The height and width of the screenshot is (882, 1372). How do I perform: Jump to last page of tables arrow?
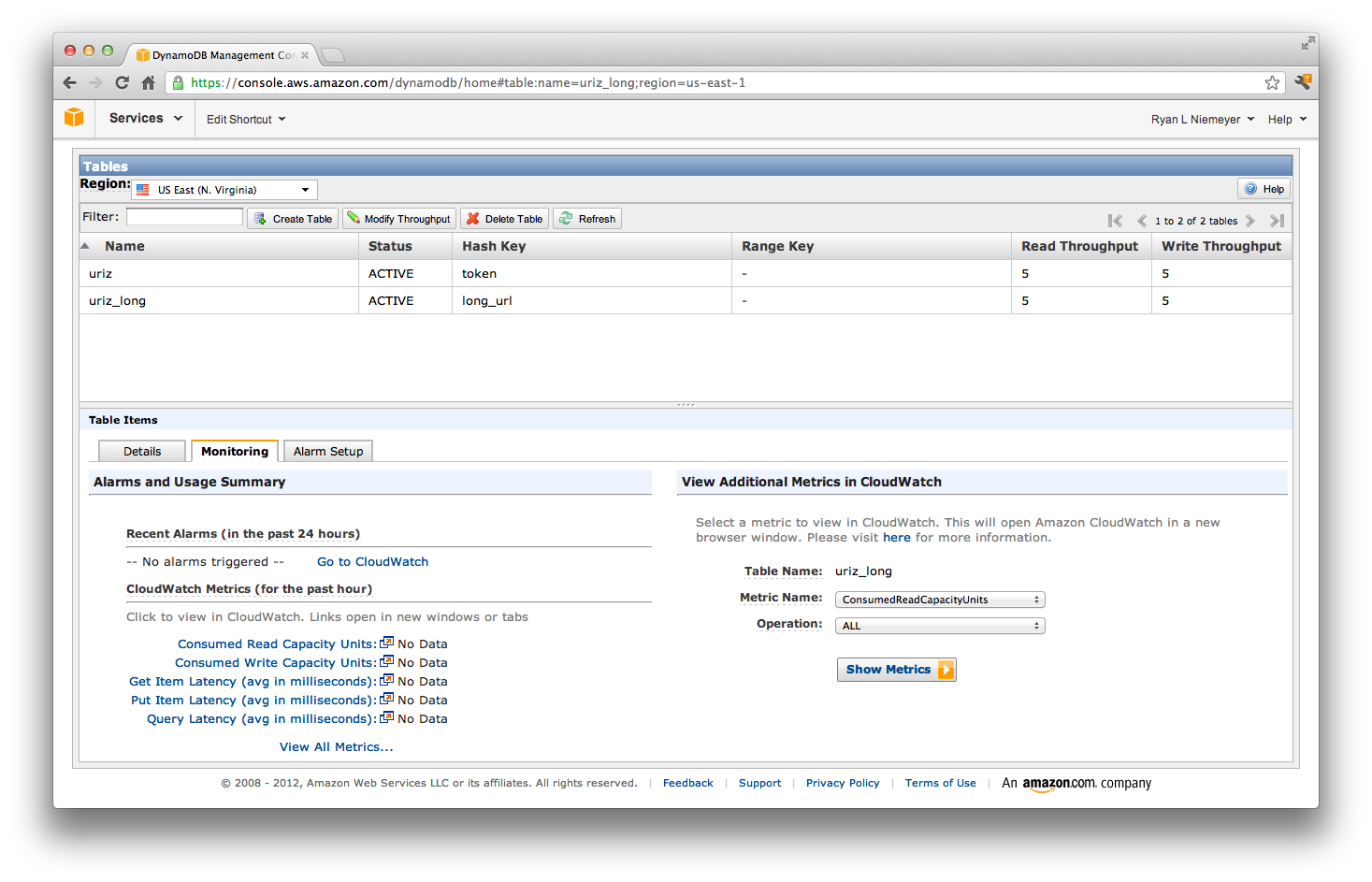[1277, 220]
